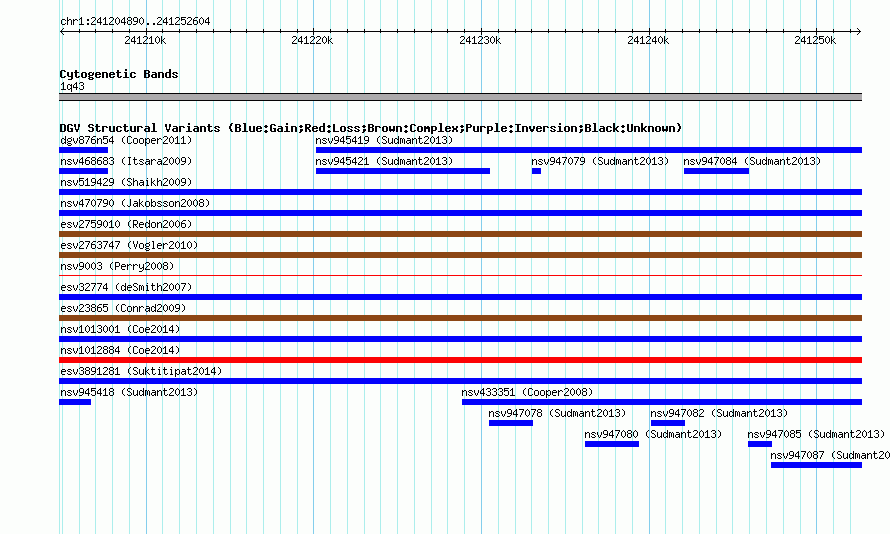Select the blue bar under nsv470790
Screen dimensions: 890x534
(460, 213)
